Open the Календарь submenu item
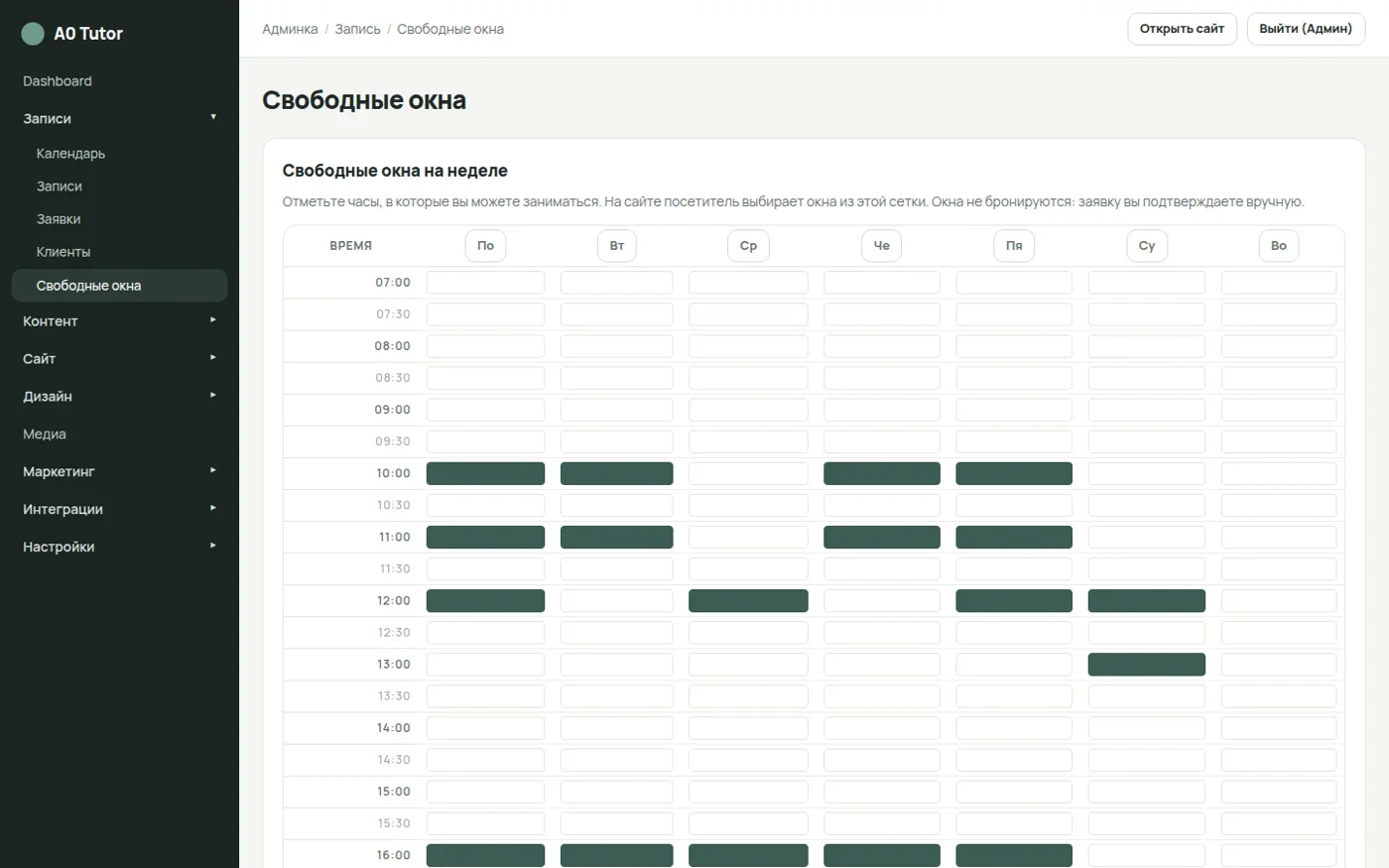This screenshot has width=1389, height=868. (119, 154)
